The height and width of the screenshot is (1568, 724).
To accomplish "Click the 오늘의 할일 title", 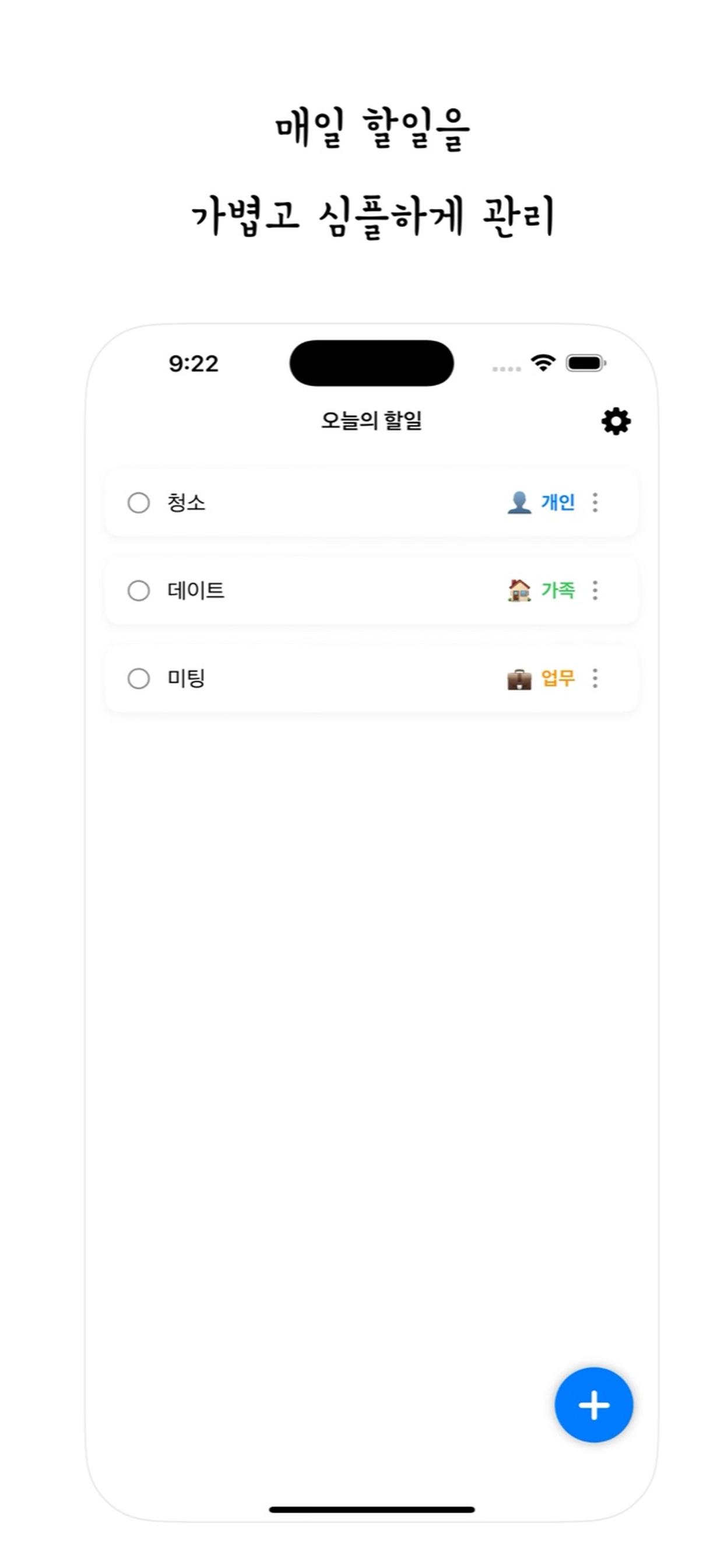I will tap(371, 421).
